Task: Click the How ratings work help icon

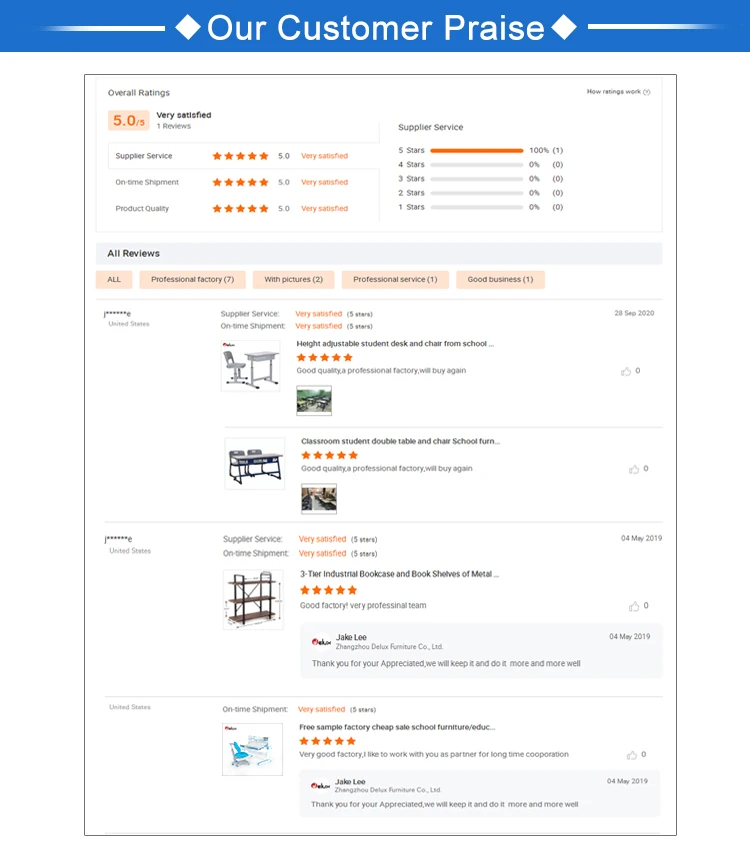Action: tap(646, 92)
